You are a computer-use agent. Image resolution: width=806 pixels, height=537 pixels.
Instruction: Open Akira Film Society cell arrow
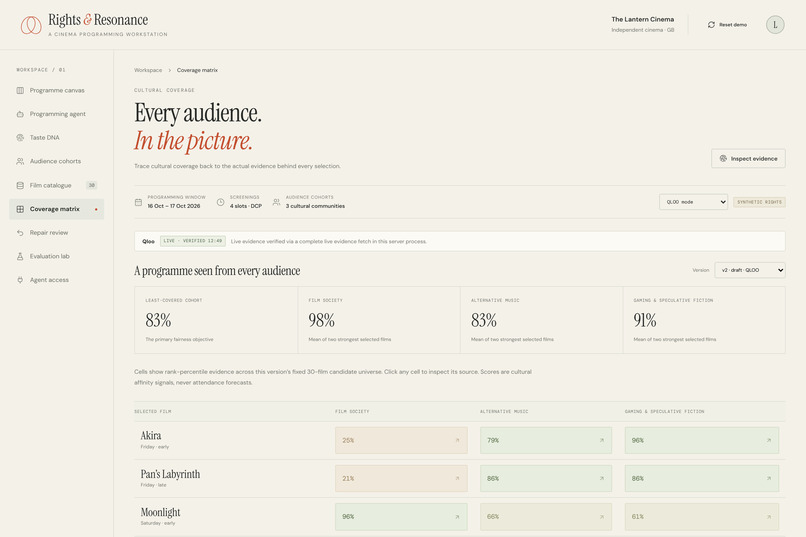pyautogui.click(x=457, y=440)
